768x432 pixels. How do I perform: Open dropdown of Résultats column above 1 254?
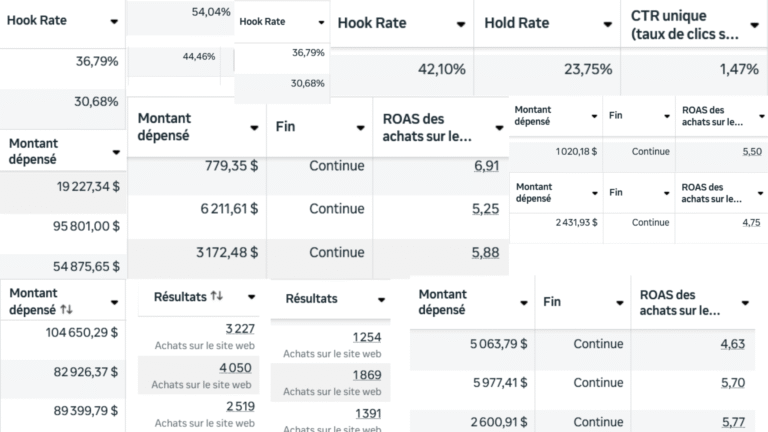(x=382, y=299)
